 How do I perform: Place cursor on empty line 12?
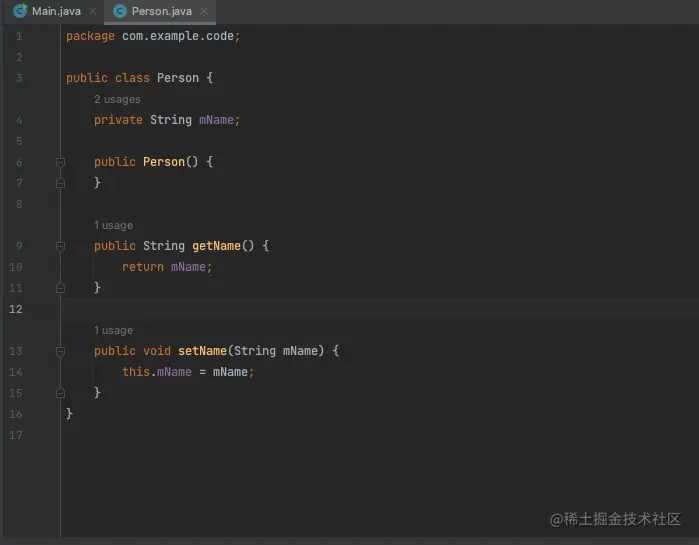(379, 309)
